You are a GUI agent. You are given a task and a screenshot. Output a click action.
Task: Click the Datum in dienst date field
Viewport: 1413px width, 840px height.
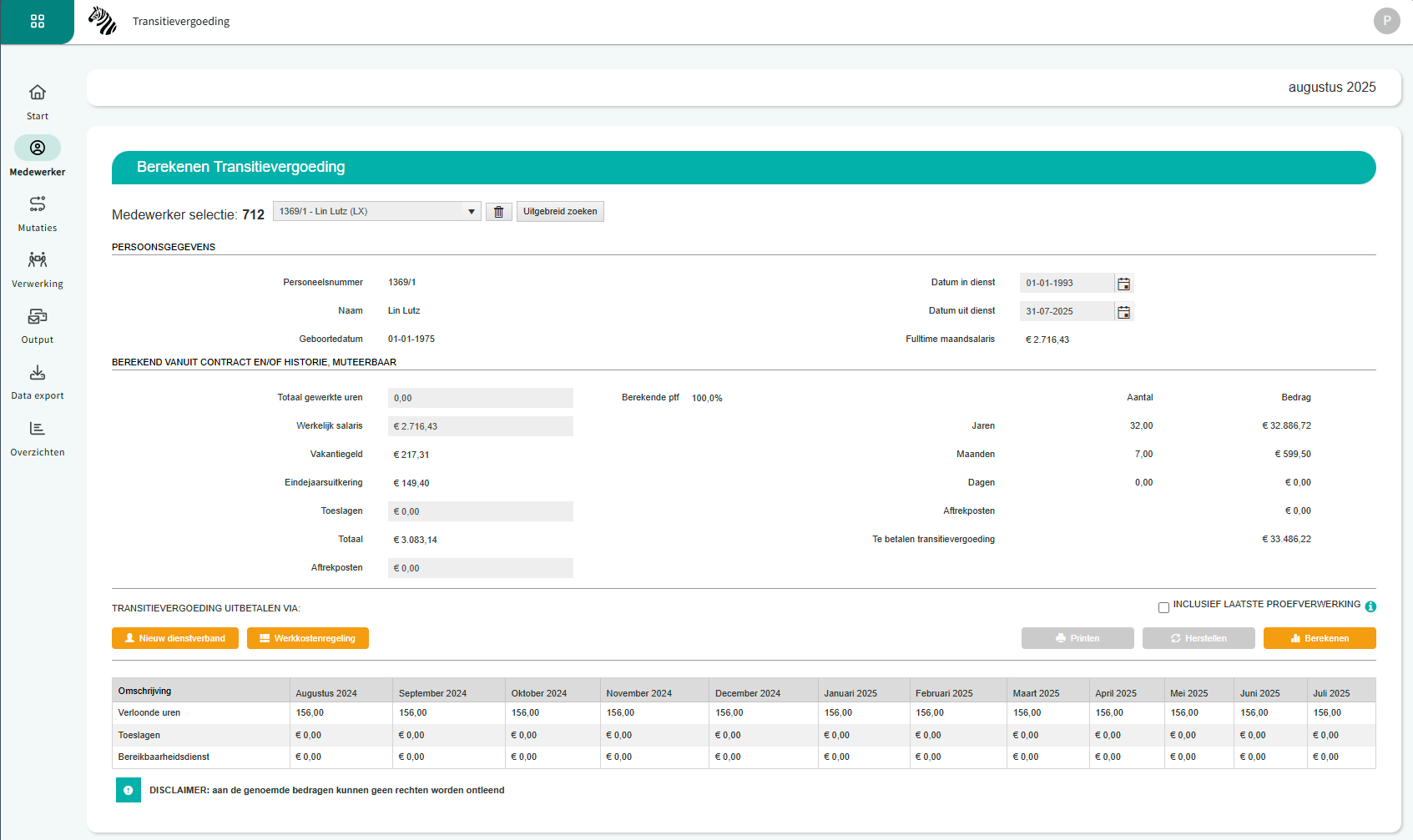pyautogui.click(x=1067, y=283)
